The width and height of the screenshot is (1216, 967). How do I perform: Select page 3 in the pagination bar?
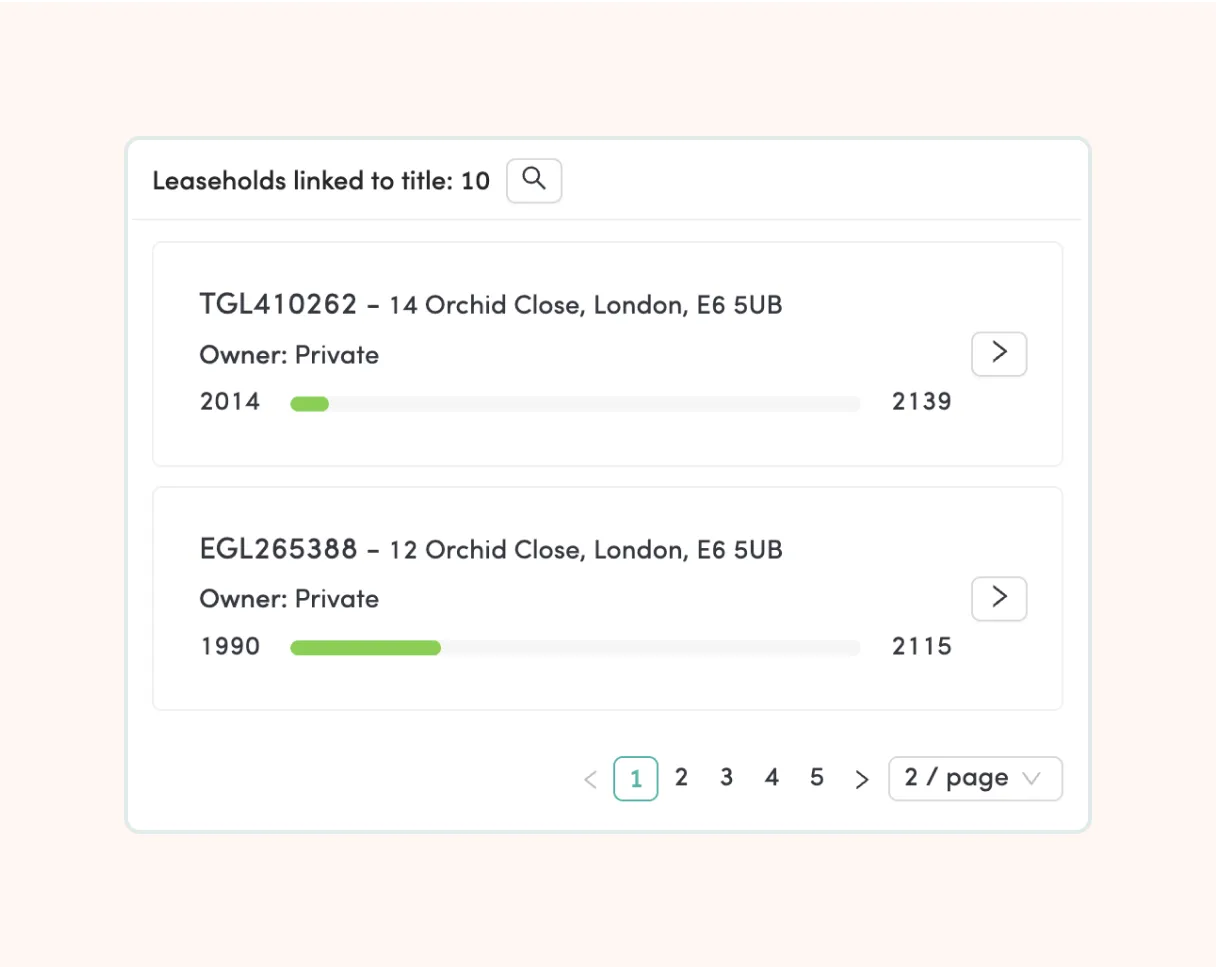click(726, 778)
